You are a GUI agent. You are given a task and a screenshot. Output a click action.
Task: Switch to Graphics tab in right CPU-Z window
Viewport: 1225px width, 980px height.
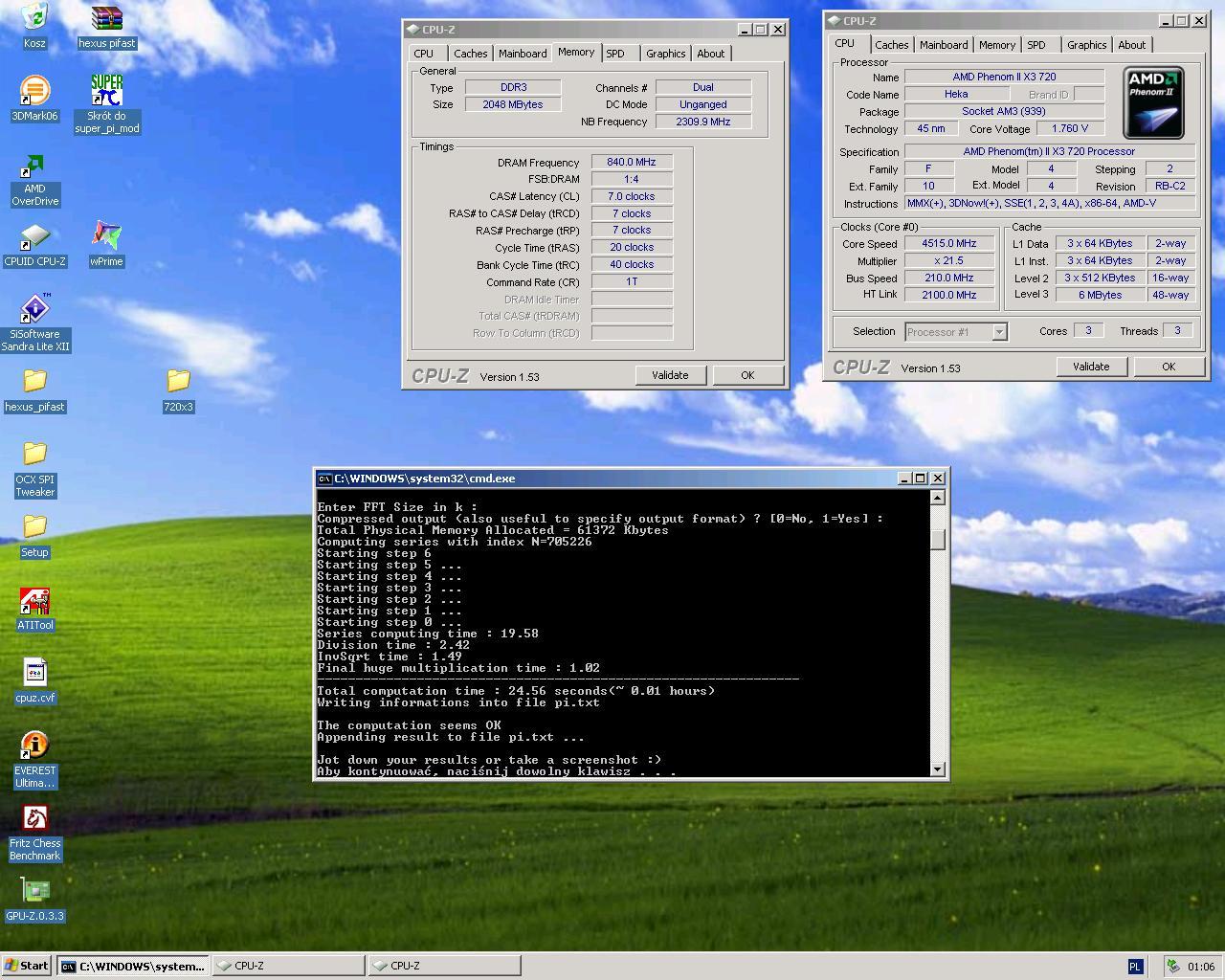(1087, 45)
